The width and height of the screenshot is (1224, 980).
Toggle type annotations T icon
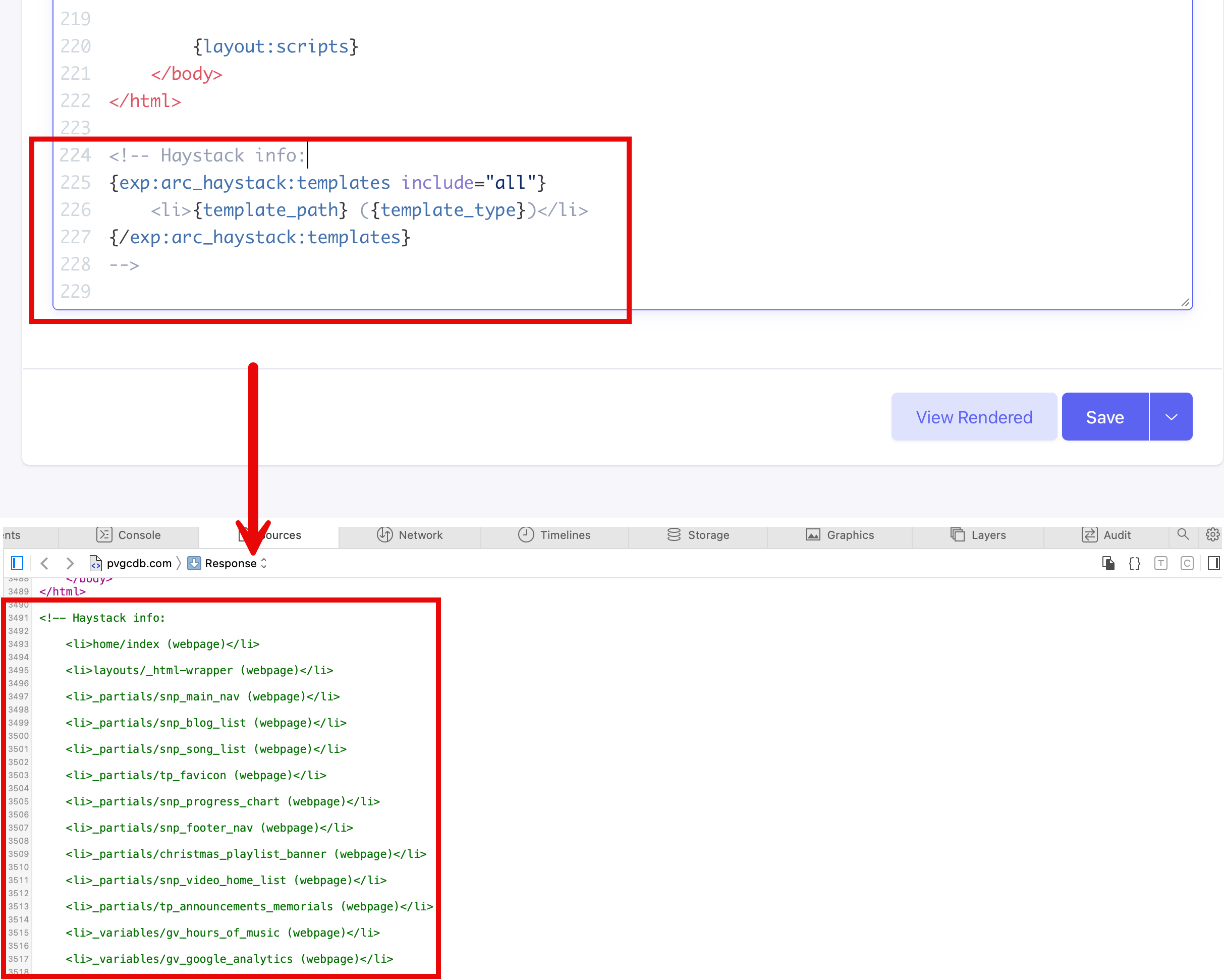[1160, 563]
